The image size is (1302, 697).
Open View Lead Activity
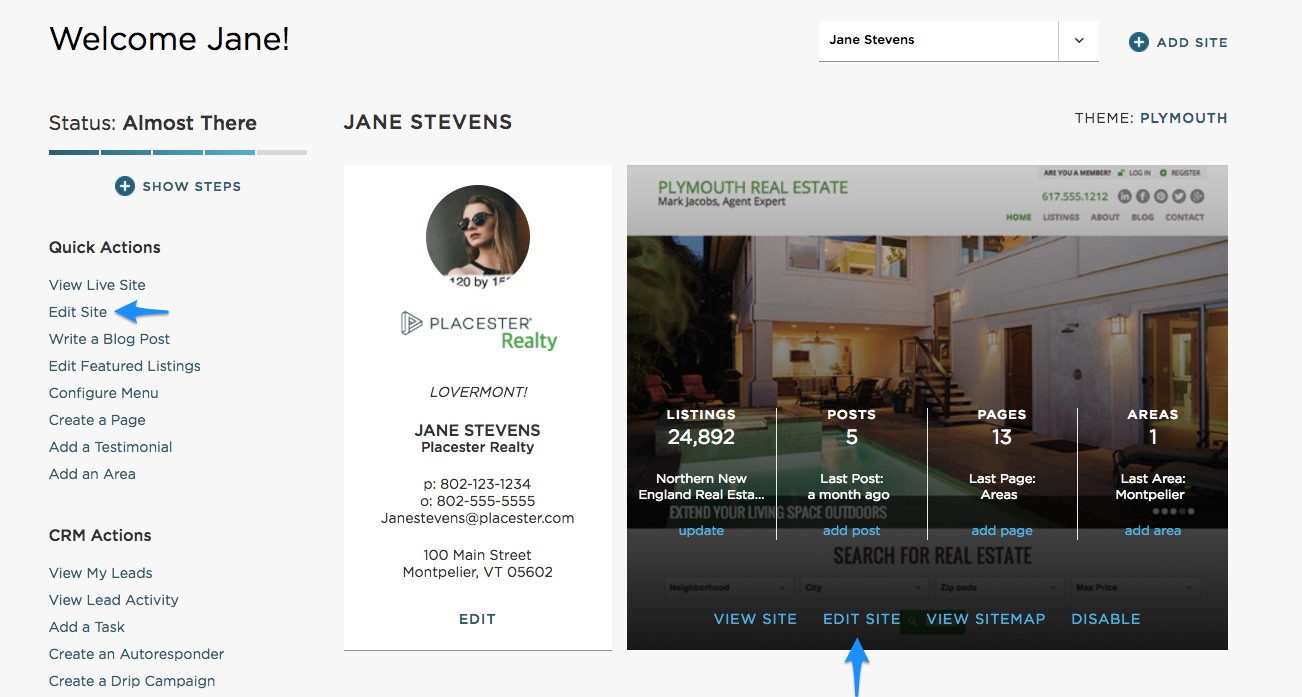click(x=114, y=600)
